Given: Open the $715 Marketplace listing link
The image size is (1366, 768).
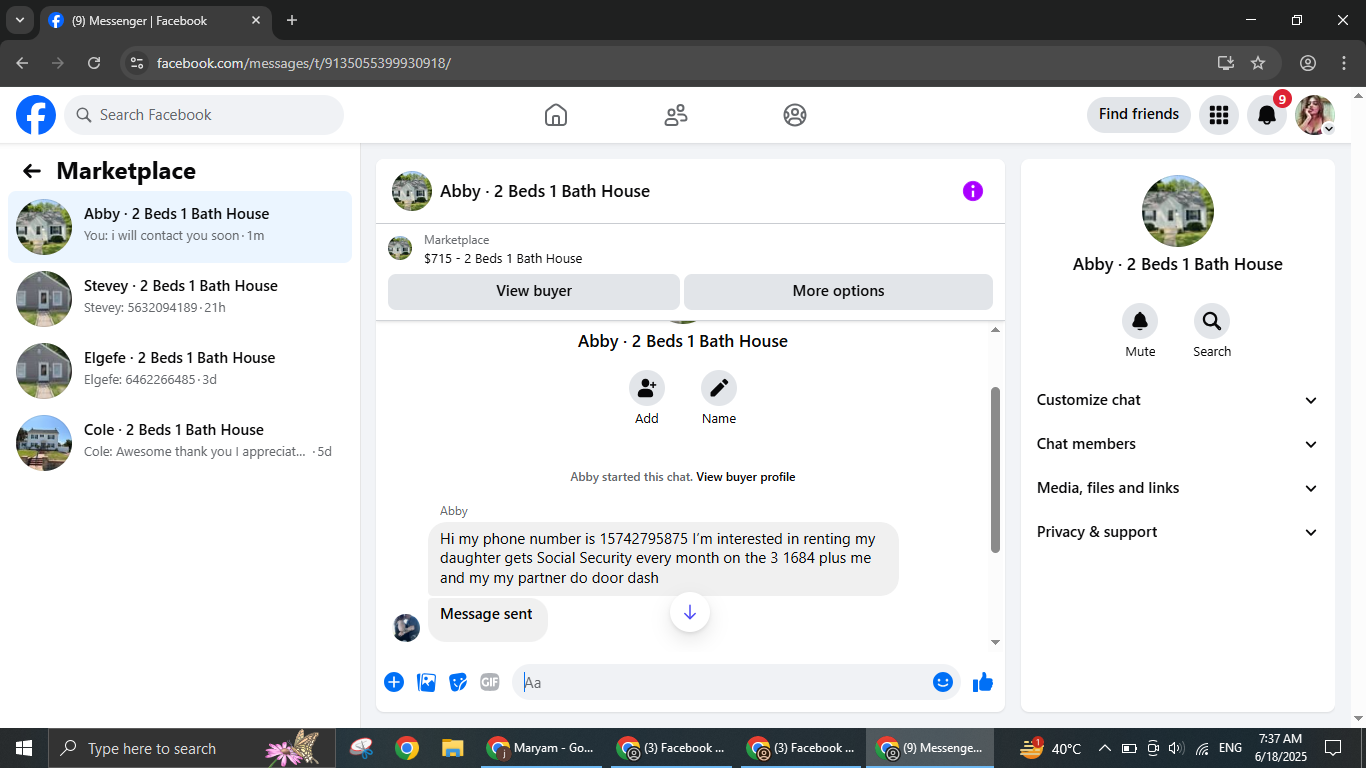Looking at the screenshot, I should (x=503, y=258).
